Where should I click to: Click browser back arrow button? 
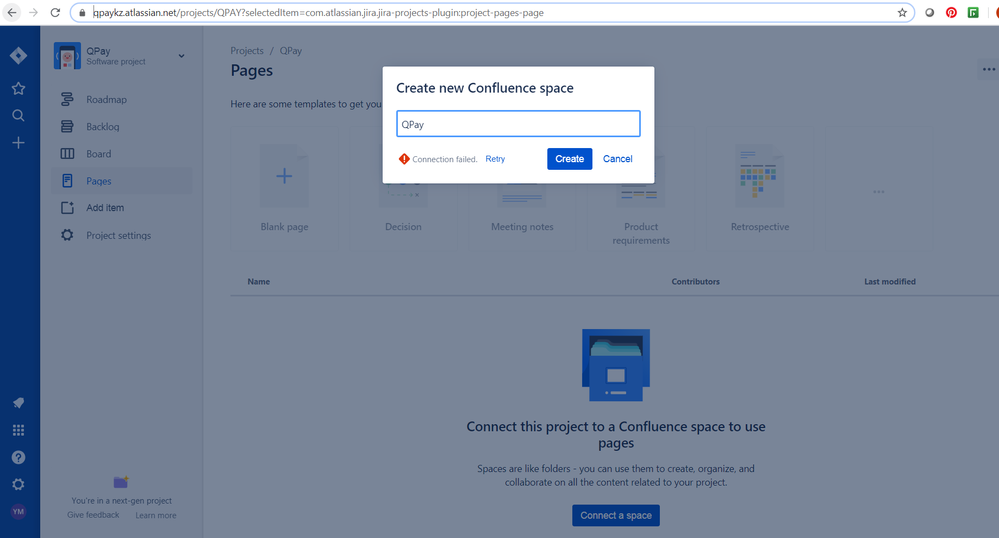(12, 13)
